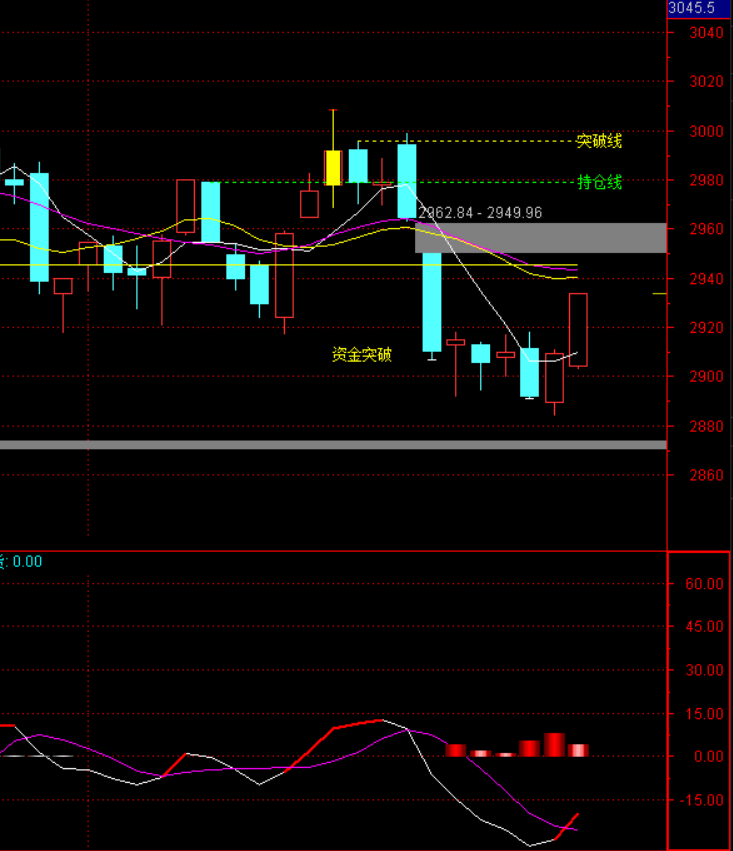Click the 60.00 indicator axis label

tap(705, 584)
